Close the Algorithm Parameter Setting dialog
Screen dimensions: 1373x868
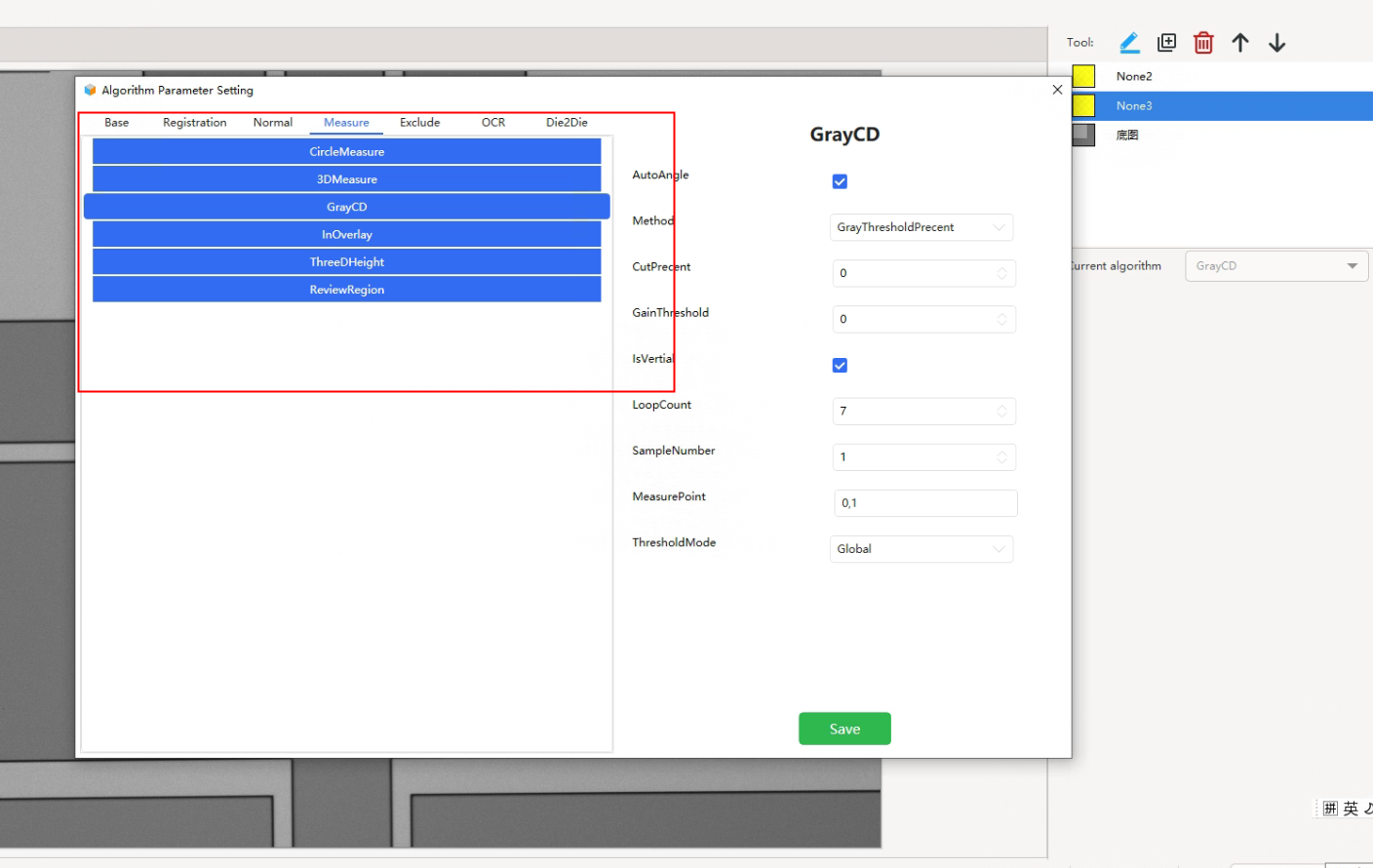point(1057,90)
